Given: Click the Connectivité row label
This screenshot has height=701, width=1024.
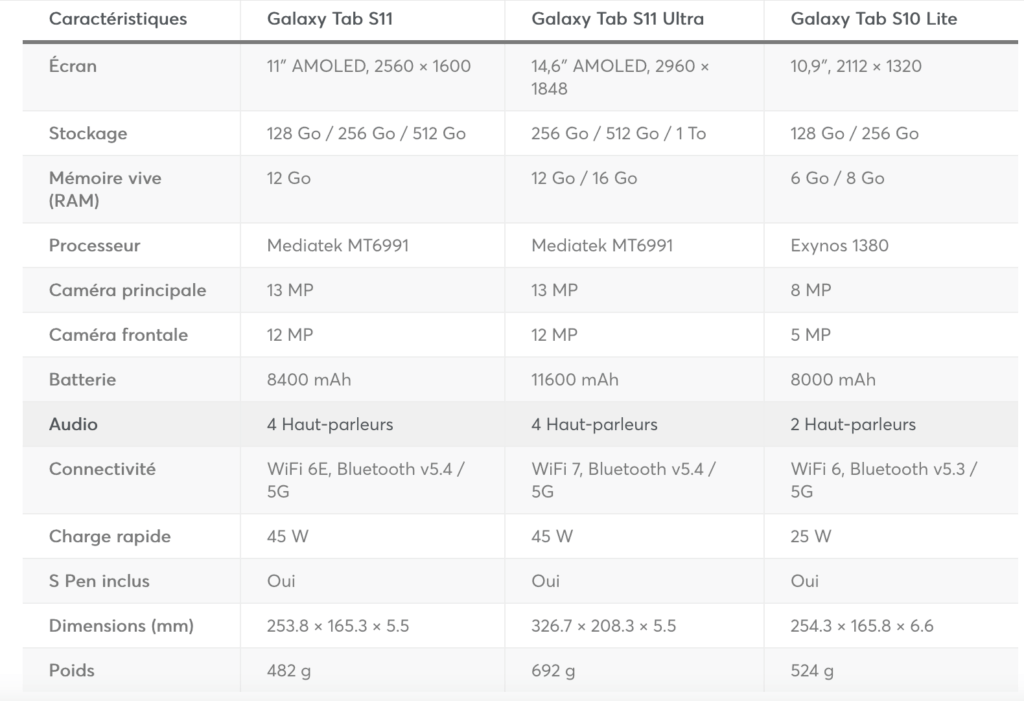Looking at the screenshot, I should (x=102, y=469).
